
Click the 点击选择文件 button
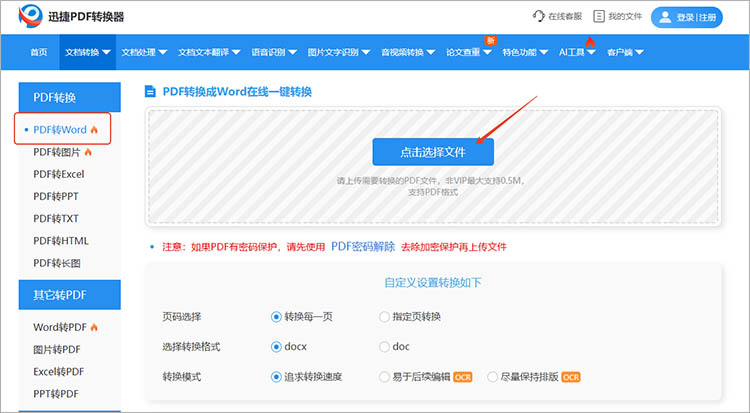pyautogui.click(x=433, y=152)
